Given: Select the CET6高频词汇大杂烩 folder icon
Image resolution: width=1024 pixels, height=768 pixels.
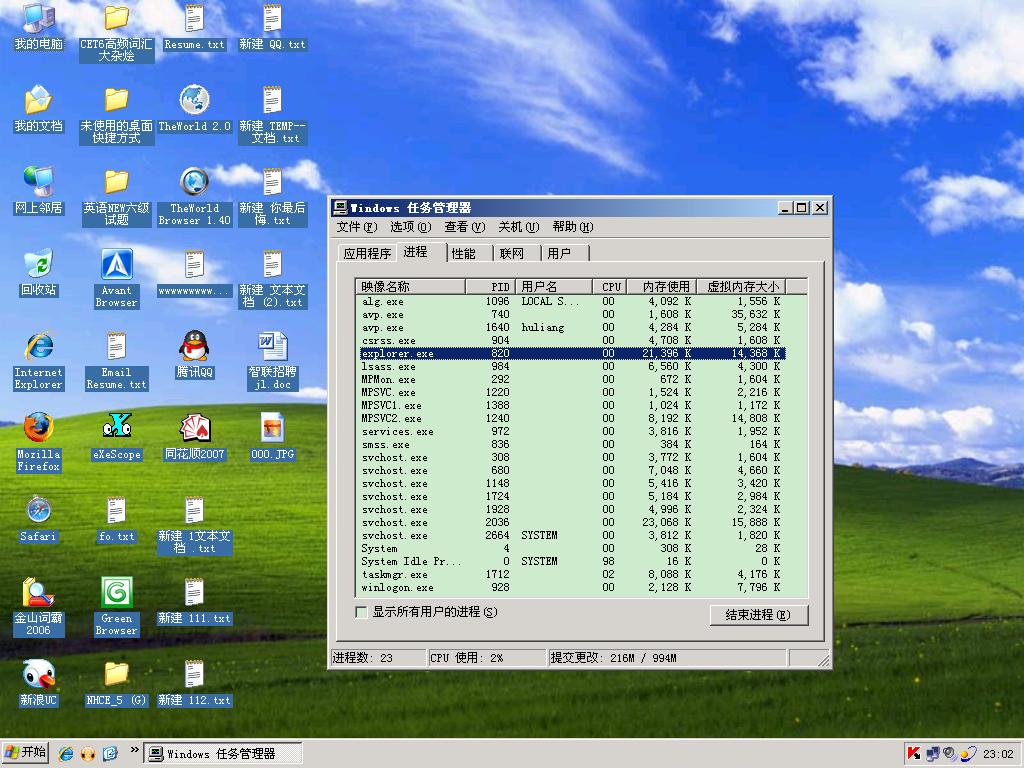Looking at the screenshot, I should pos(117,33).
